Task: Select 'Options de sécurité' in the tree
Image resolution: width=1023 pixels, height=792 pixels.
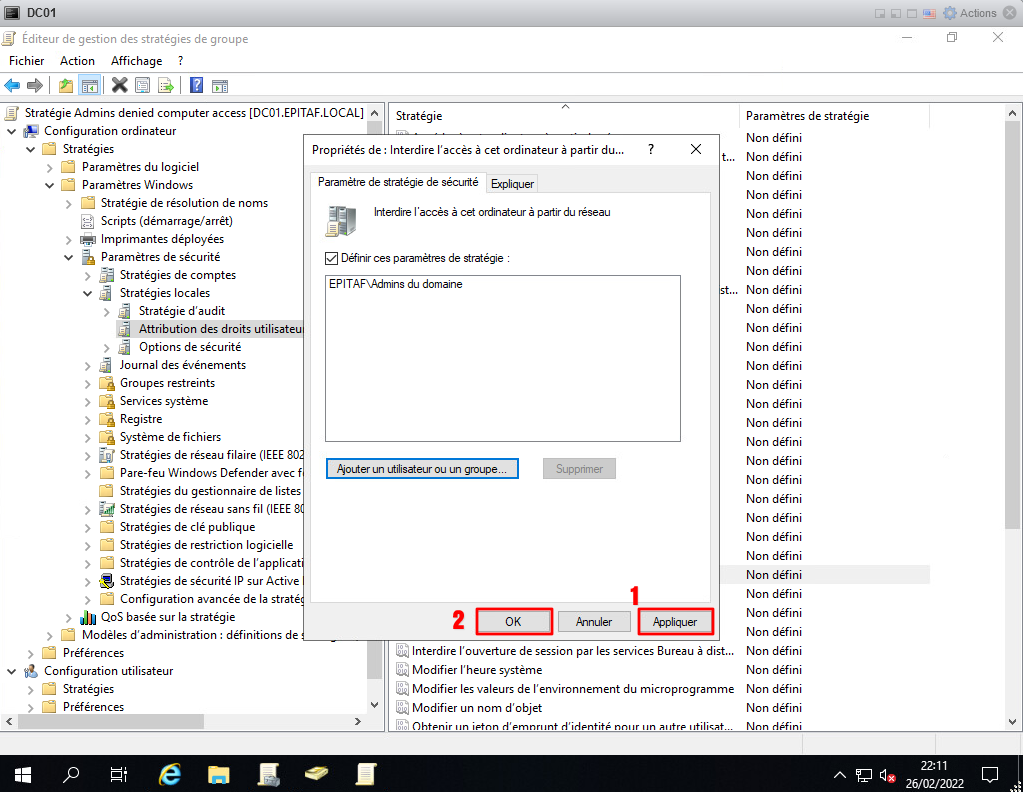Action: point(189,347)
